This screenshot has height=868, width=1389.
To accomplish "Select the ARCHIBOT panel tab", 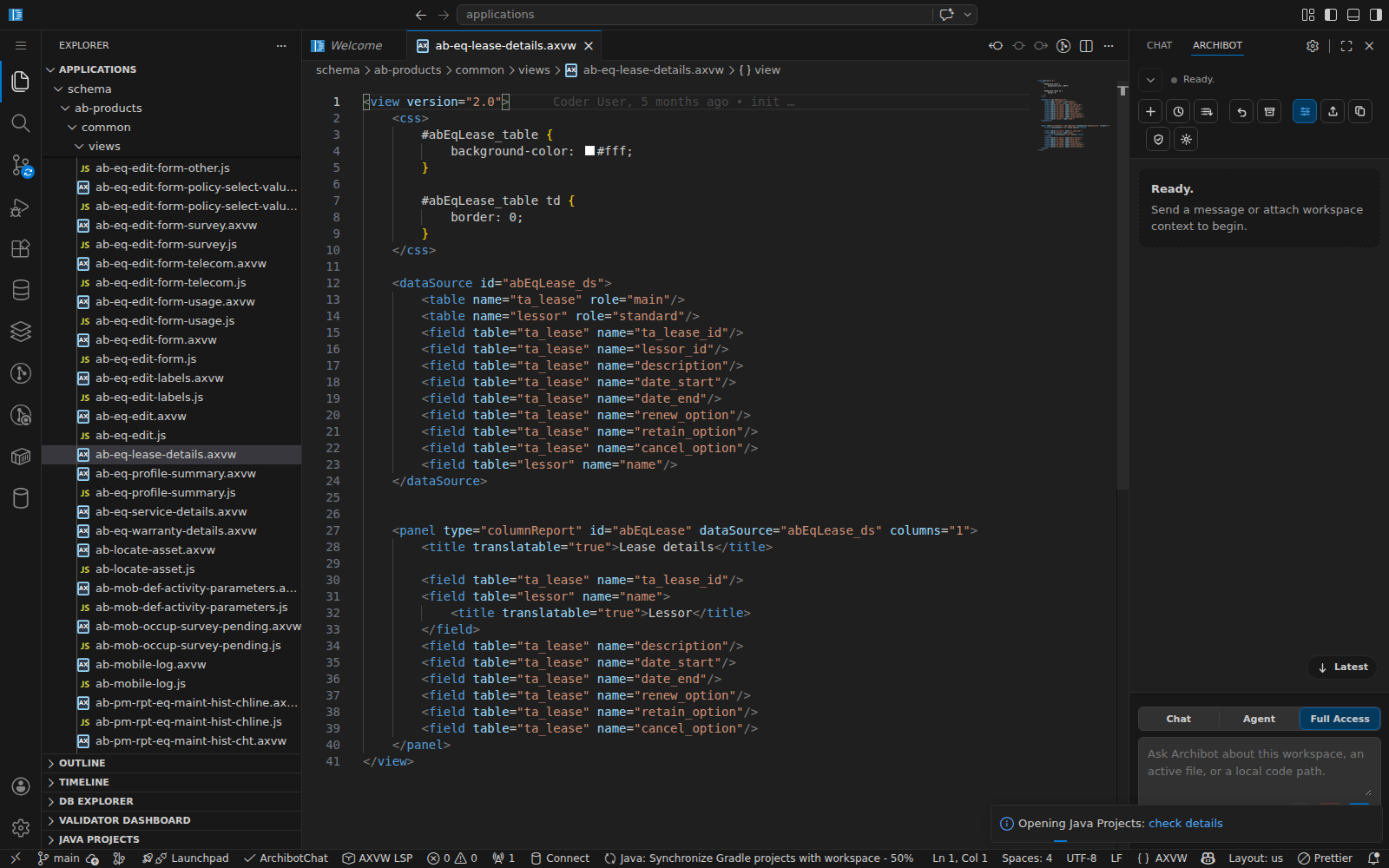I will pyautogui.click(x=1217, y=45).
